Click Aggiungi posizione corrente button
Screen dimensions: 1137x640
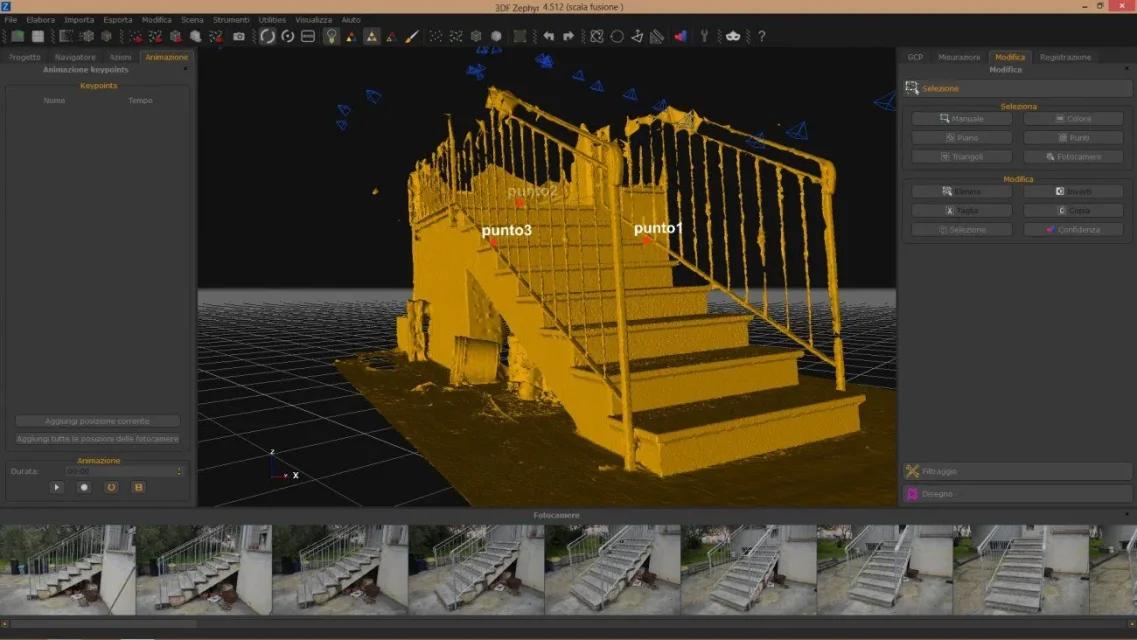pos(97,421)
